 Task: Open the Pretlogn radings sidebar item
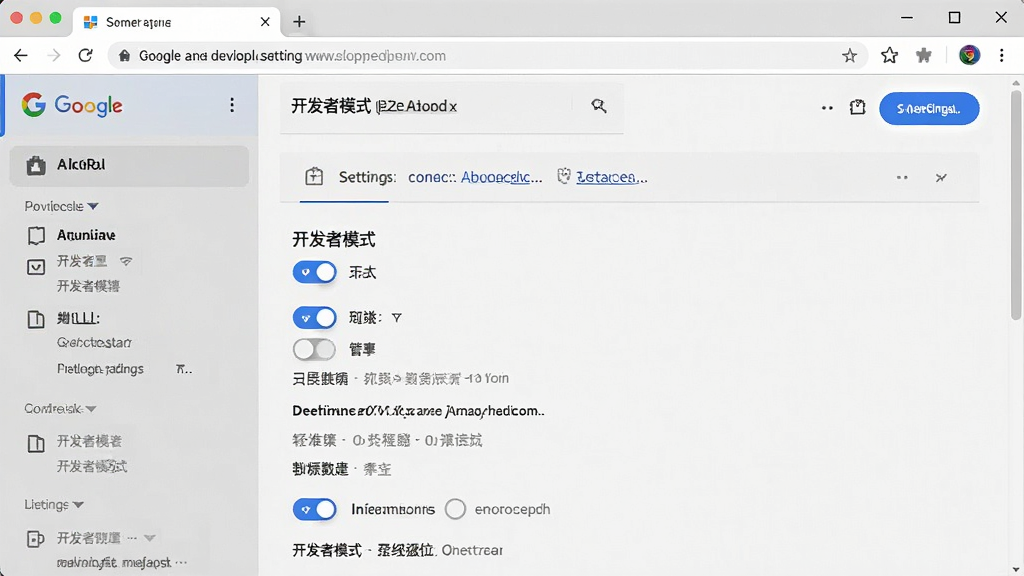[100, 369]
